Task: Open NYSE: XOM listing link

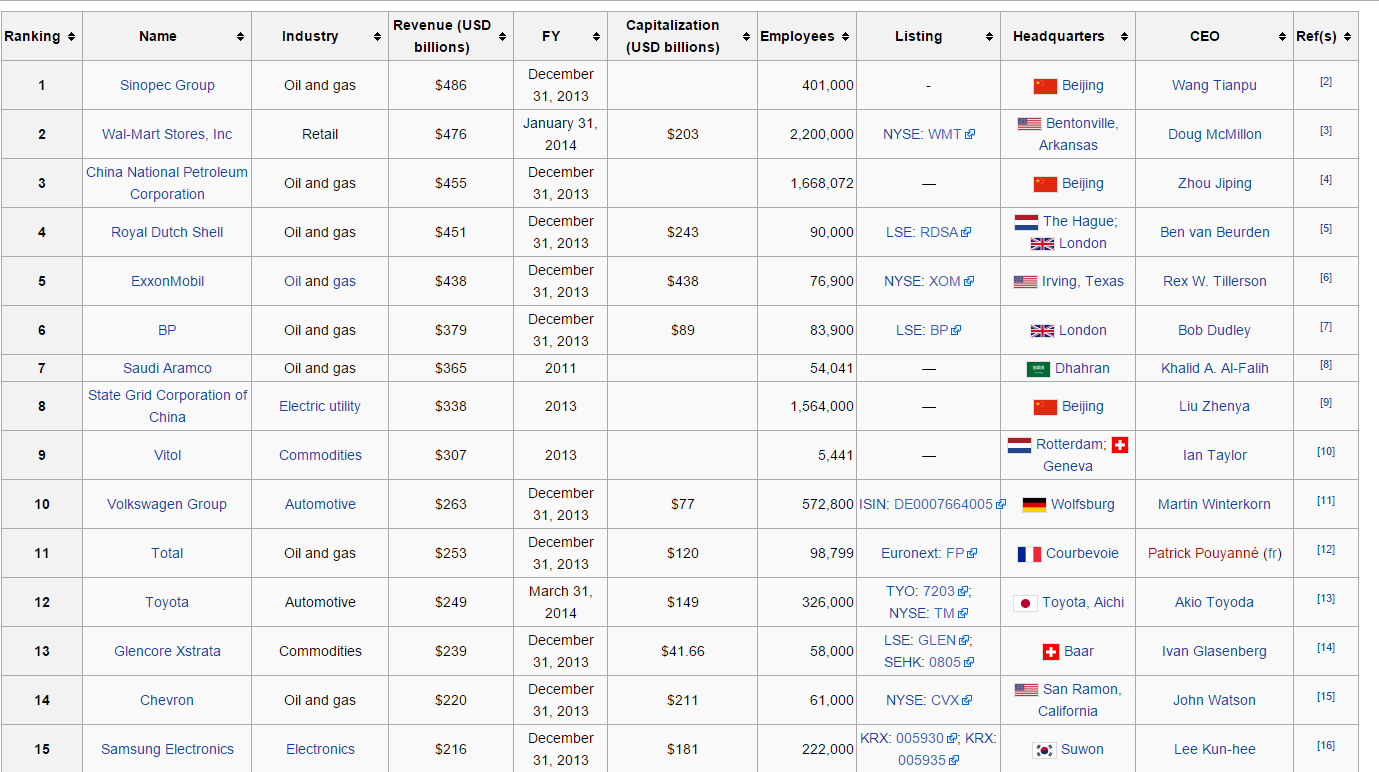Action: coord(928,281)
